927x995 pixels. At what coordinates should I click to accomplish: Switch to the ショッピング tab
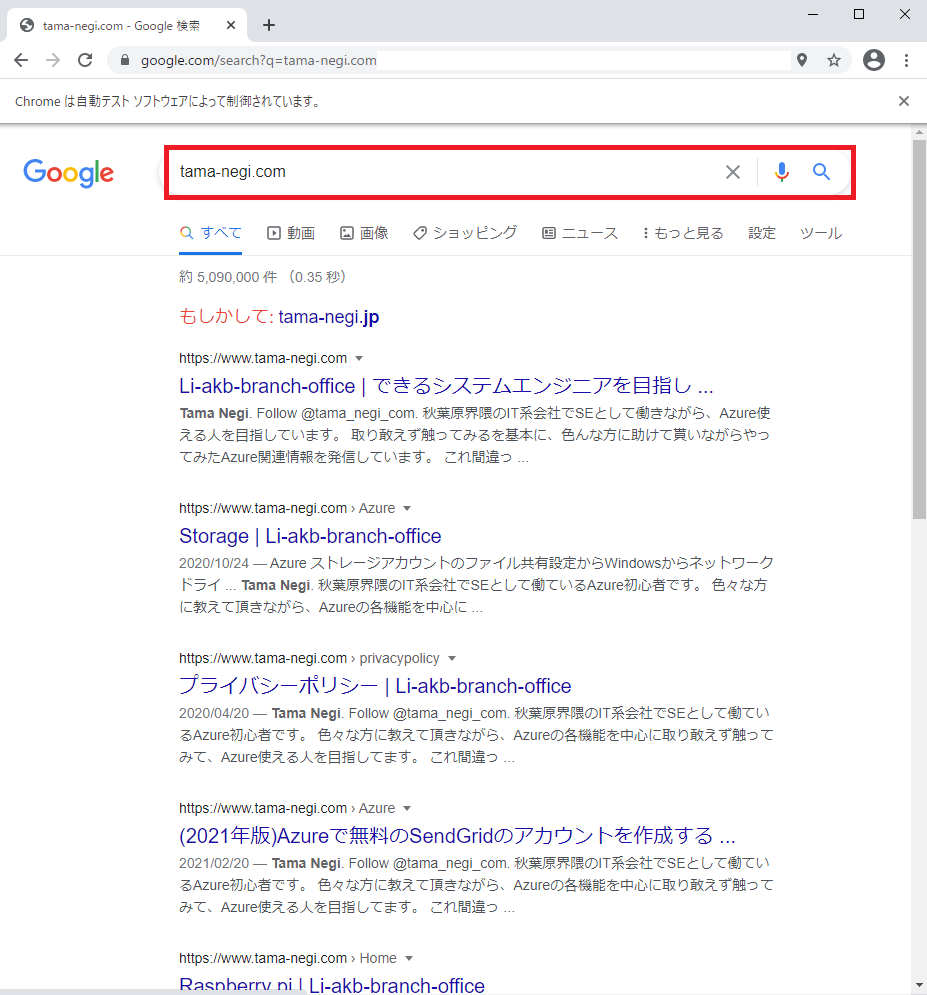(465, 233)
